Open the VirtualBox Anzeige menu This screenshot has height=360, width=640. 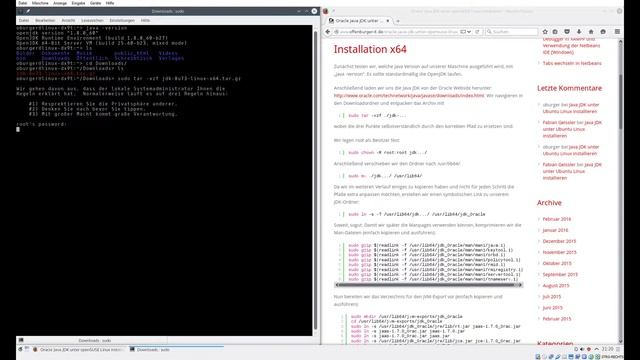60,3
